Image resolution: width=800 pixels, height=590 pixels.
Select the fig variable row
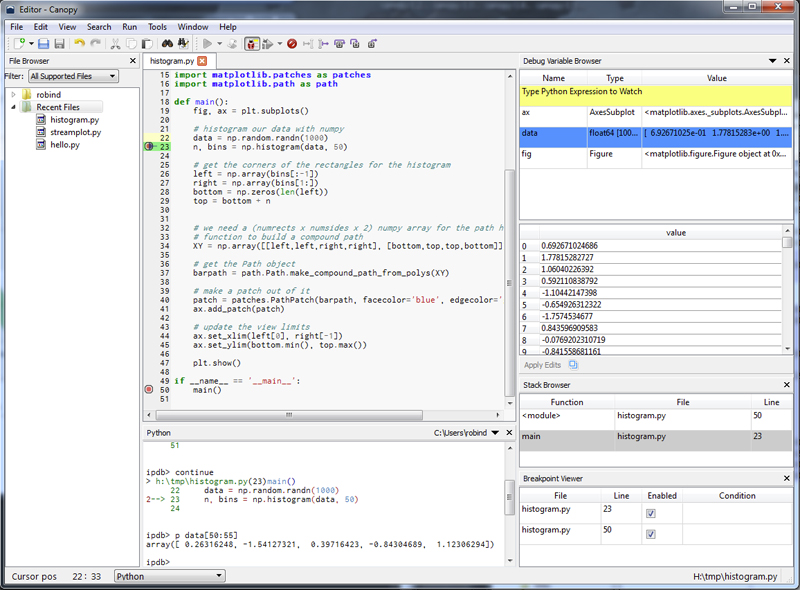click(656, 158)
